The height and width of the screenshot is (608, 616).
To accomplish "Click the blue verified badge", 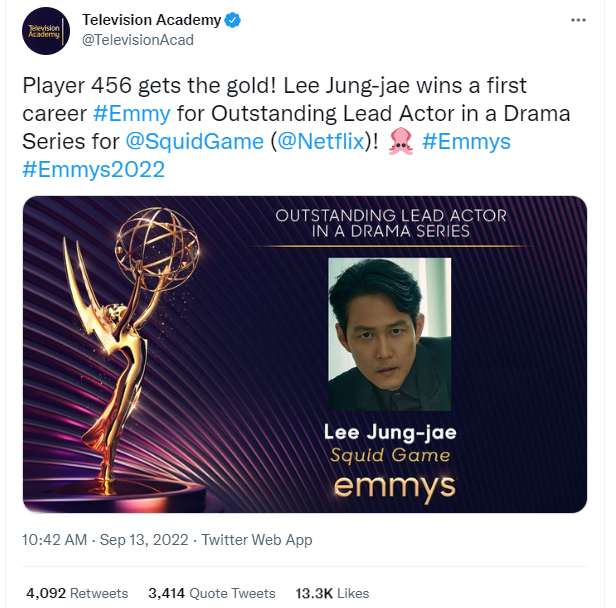I will pos(231,19).
